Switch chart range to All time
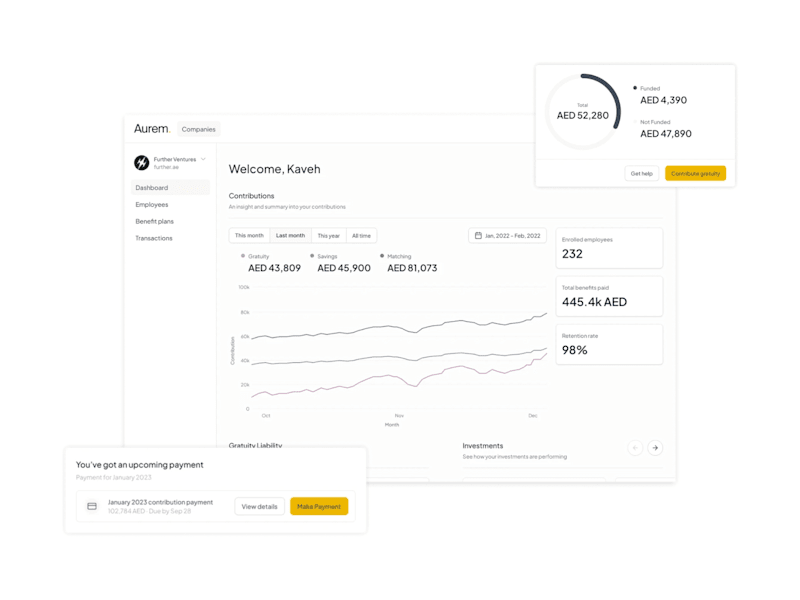Screen dimensions: 800x600 click(361, 235)
